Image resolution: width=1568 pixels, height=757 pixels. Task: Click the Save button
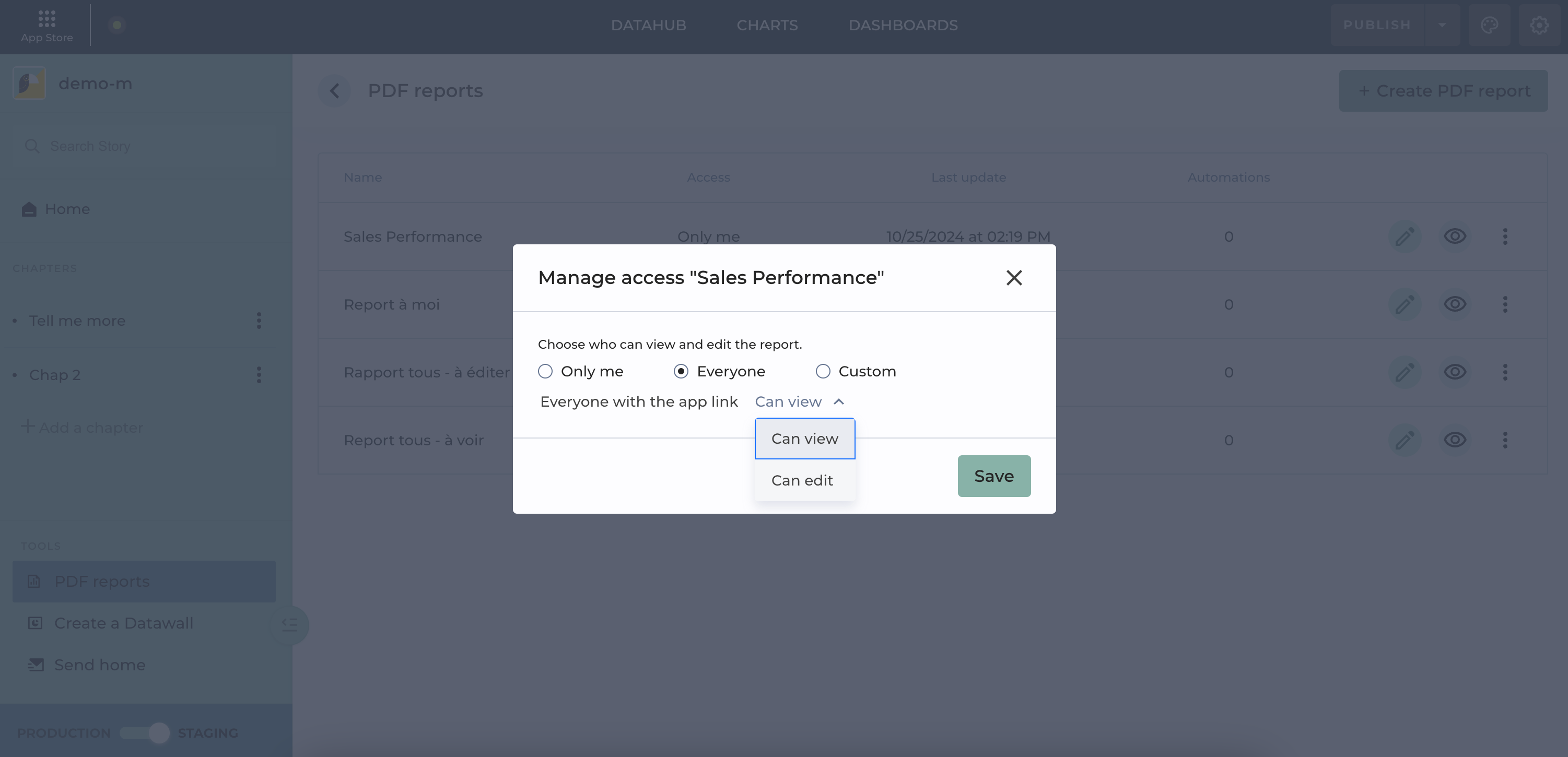tap(993, 476)
